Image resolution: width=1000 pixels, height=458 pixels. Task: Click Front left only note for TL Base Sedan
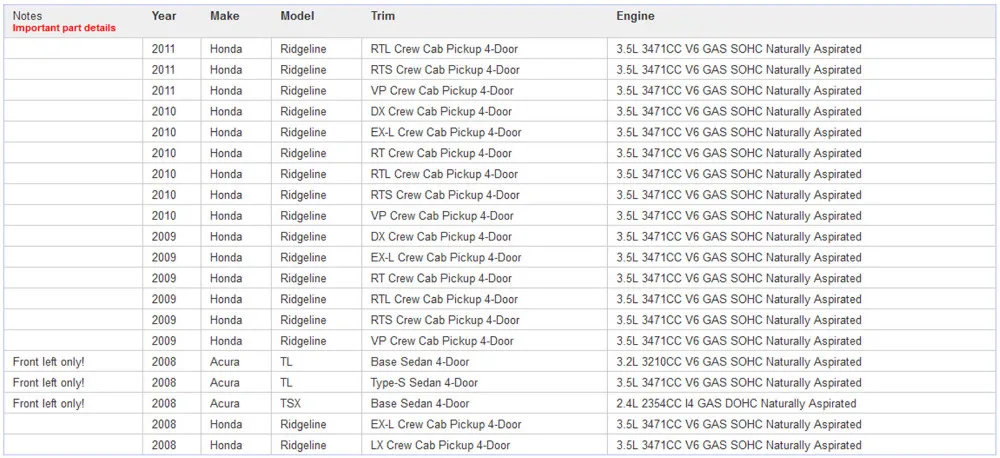[48, 362]
